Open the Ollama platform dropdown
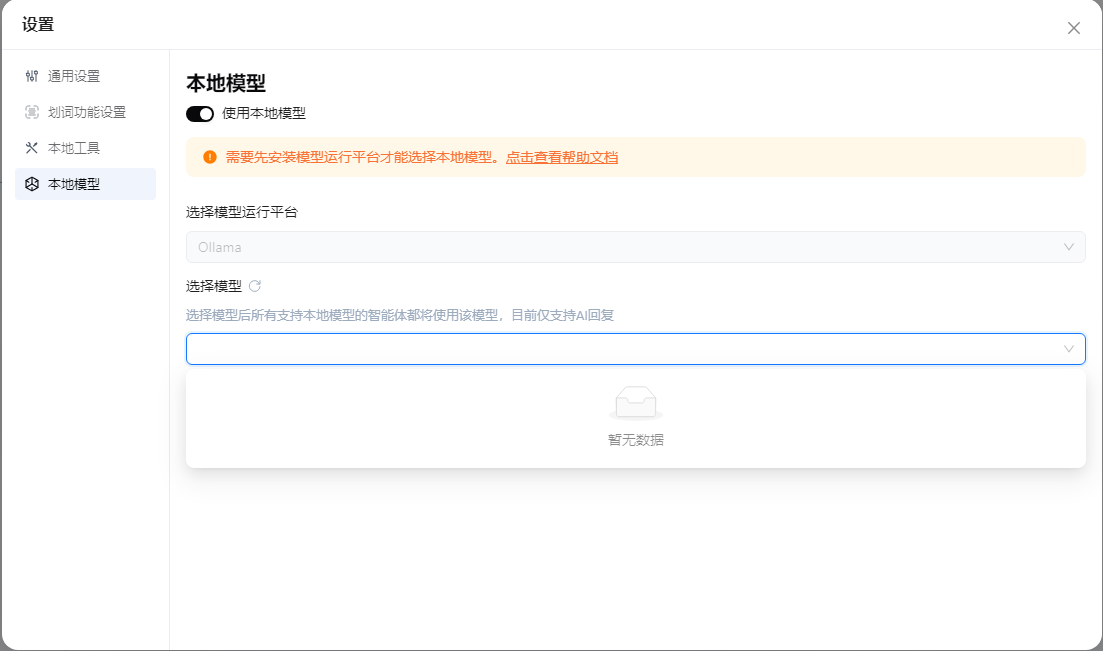Image resolution: width=1103 pixels, height=651 pixels. (620, 247)
